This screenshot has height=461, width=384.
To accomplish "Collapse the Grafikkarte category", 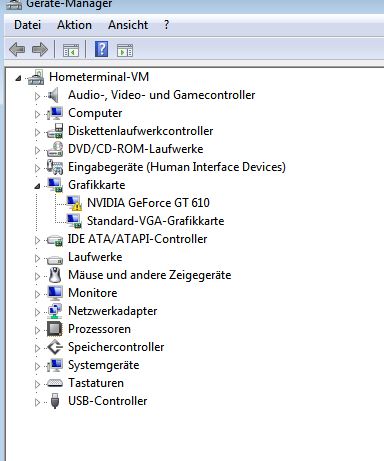I will pyautogui.click(x=37, y=186).
